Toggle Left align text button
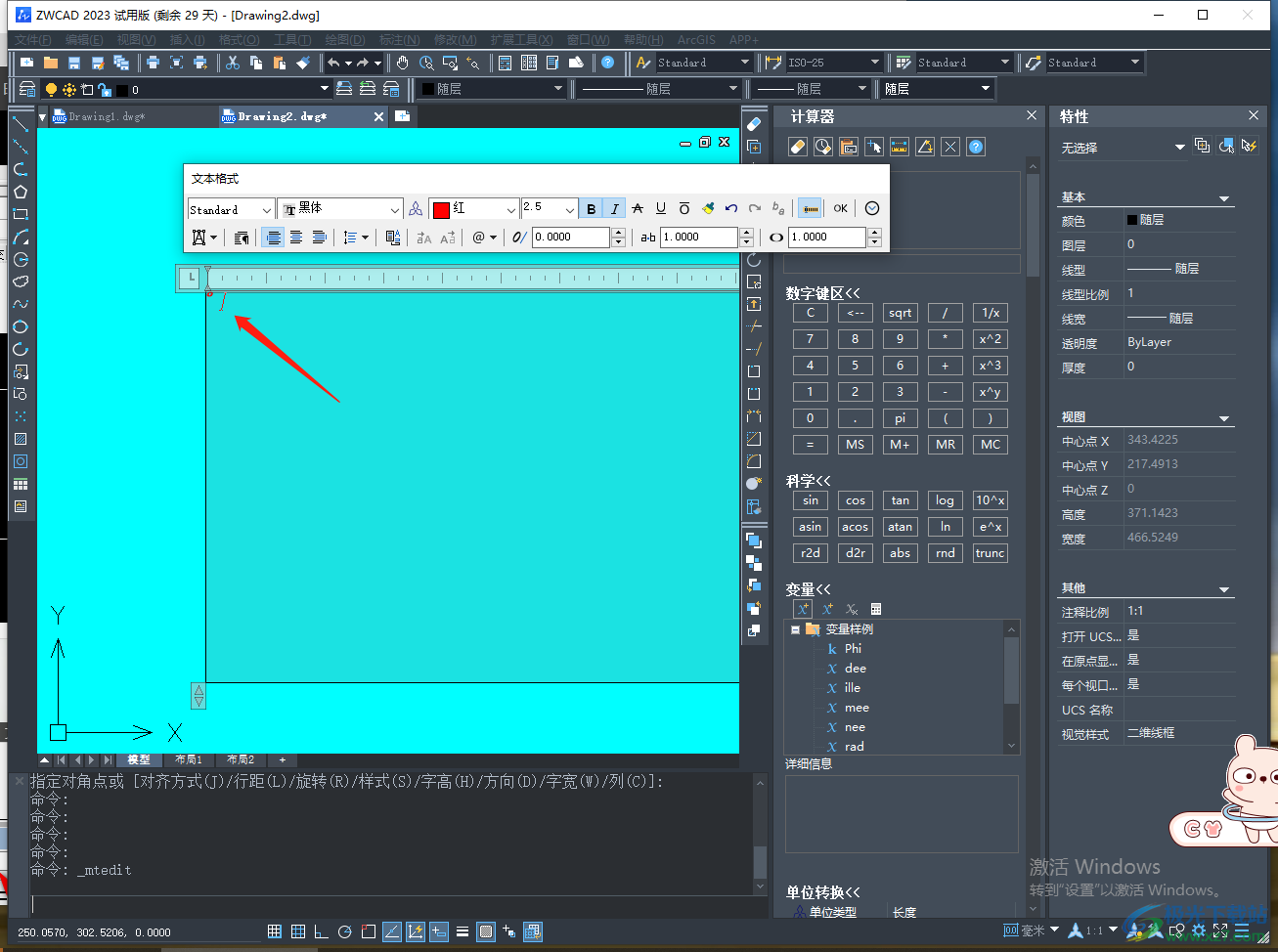Image resolution: width=1278 pixels, height=952 pixels. (x=273, y=238)
